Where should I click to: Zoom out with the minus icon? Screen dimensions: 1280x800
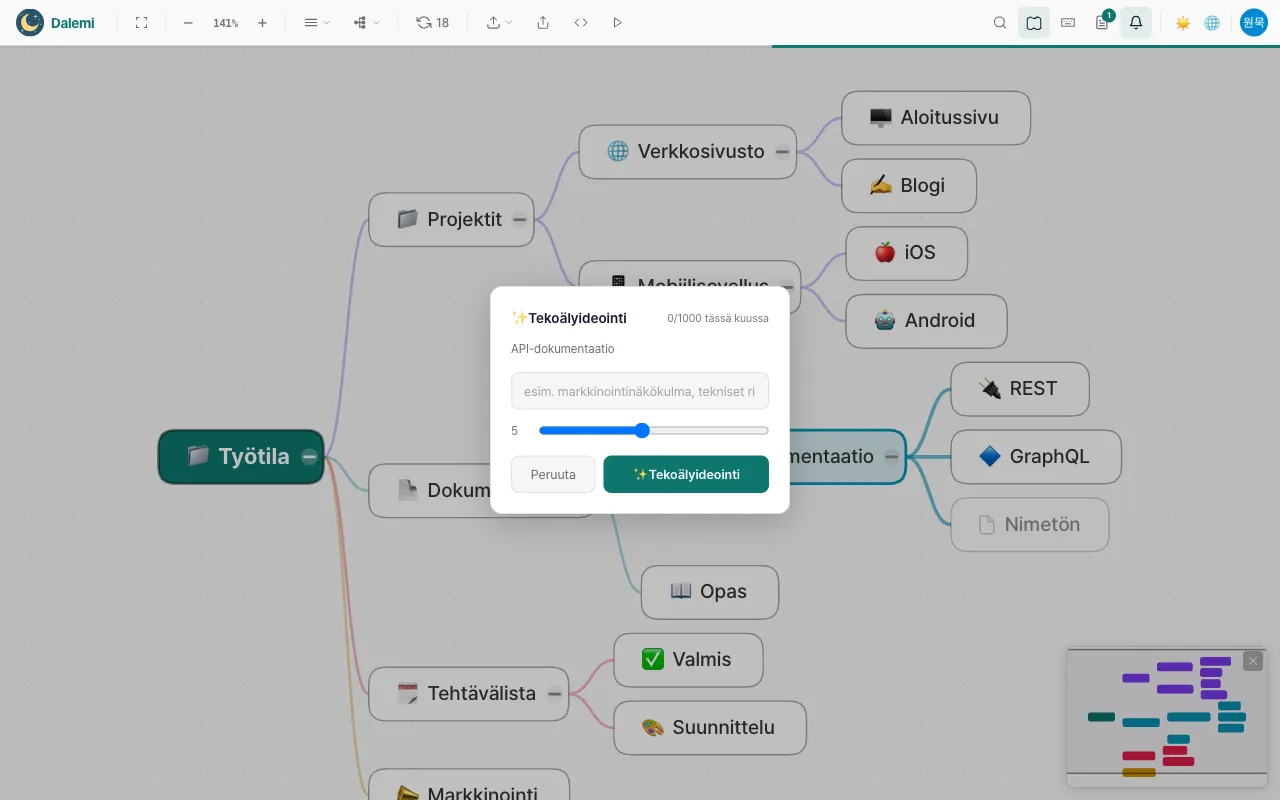click(x=188, y=22)
